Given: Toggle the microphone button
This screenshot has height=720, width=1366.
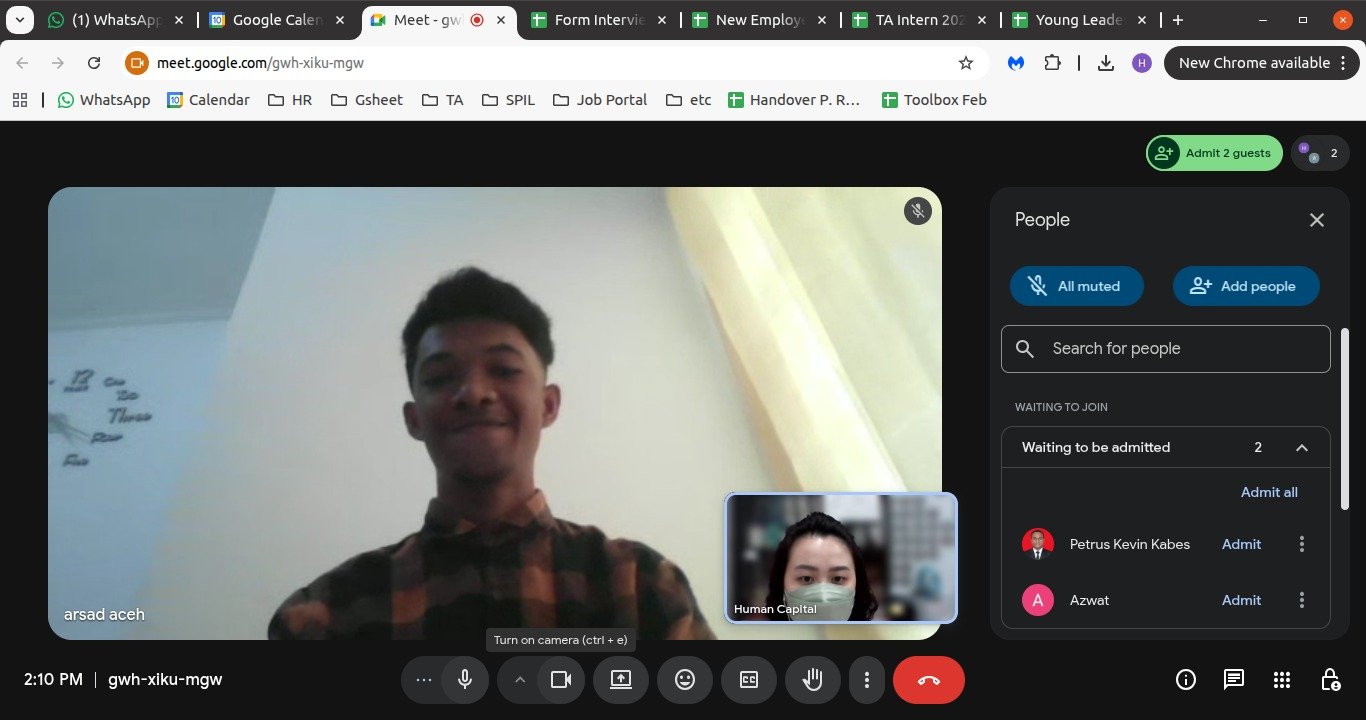Looking at the screenshot, I should [465, 680].
